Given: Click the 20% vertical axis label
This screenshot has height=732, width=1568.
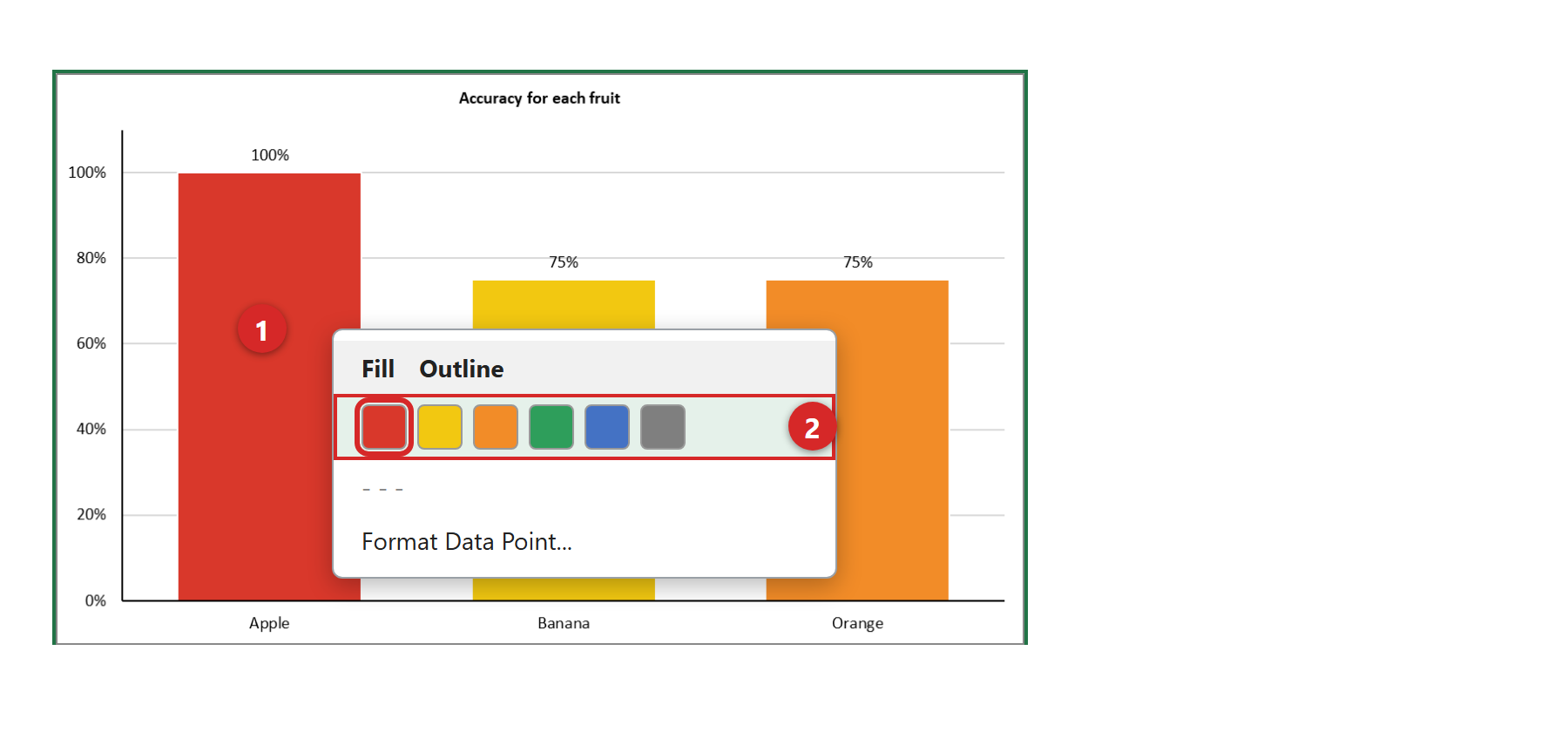Looking at the screenshot, I should pos(91,514).
